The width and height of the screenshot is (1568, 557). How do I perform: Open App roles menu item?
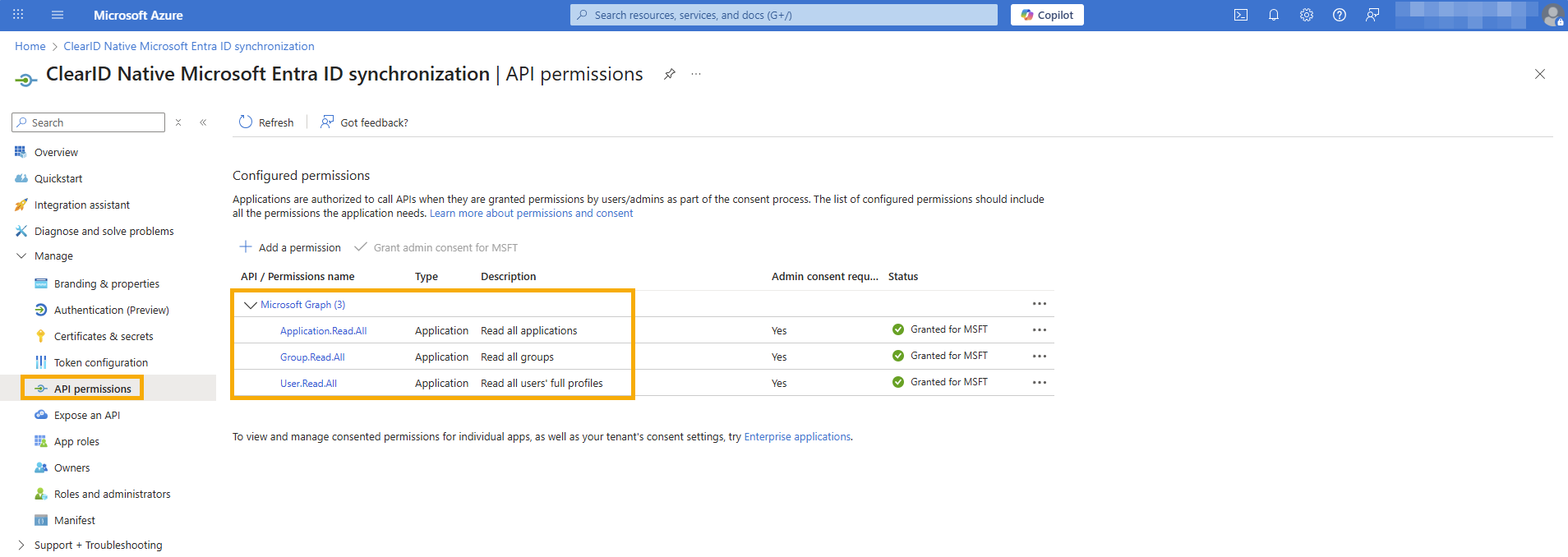point(76,441)
